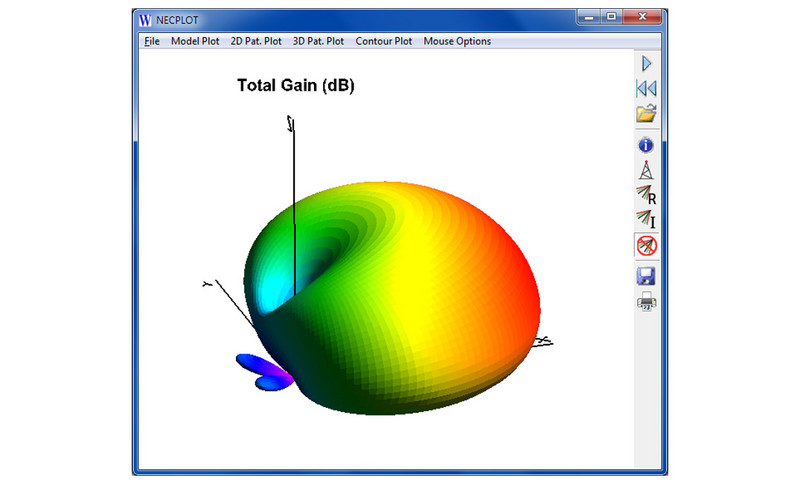
Task: Minimize the NECPLOT window
Action: point(589,17)
